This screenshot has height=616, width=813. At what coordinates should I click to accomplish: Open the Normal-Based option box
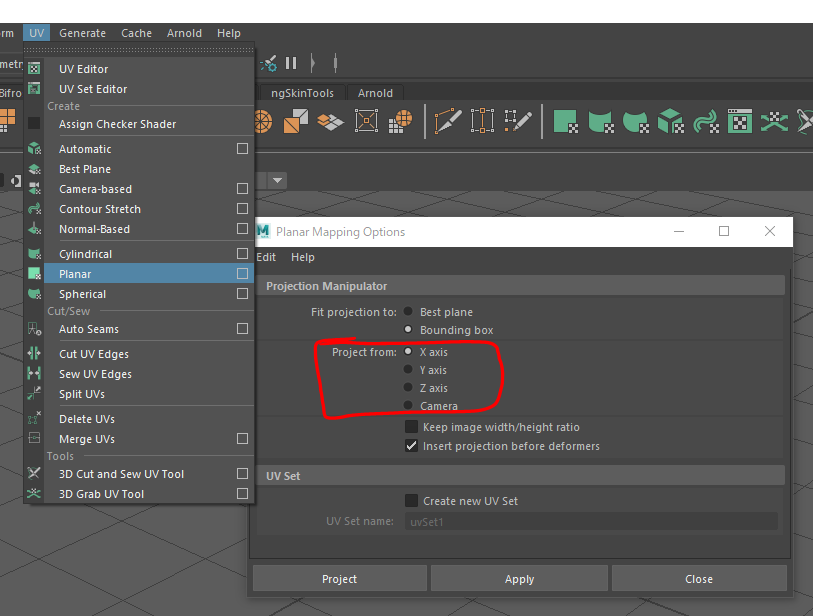[x=242, y=229]
